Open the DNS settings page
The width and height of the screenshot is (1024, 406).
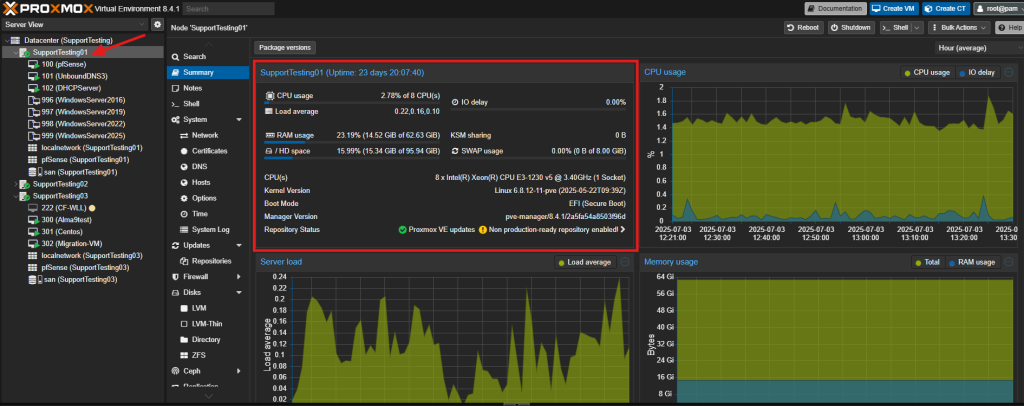tap(199, 166)
